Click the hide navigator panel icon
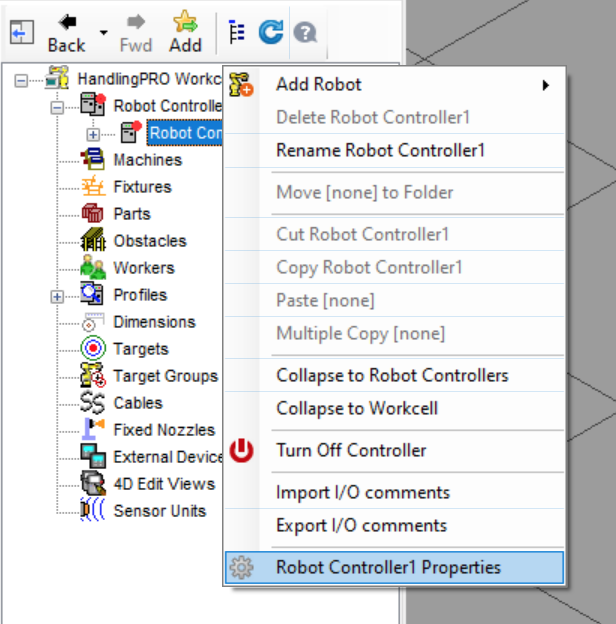Viewport: 616px width, 624px height. [21, 32]
